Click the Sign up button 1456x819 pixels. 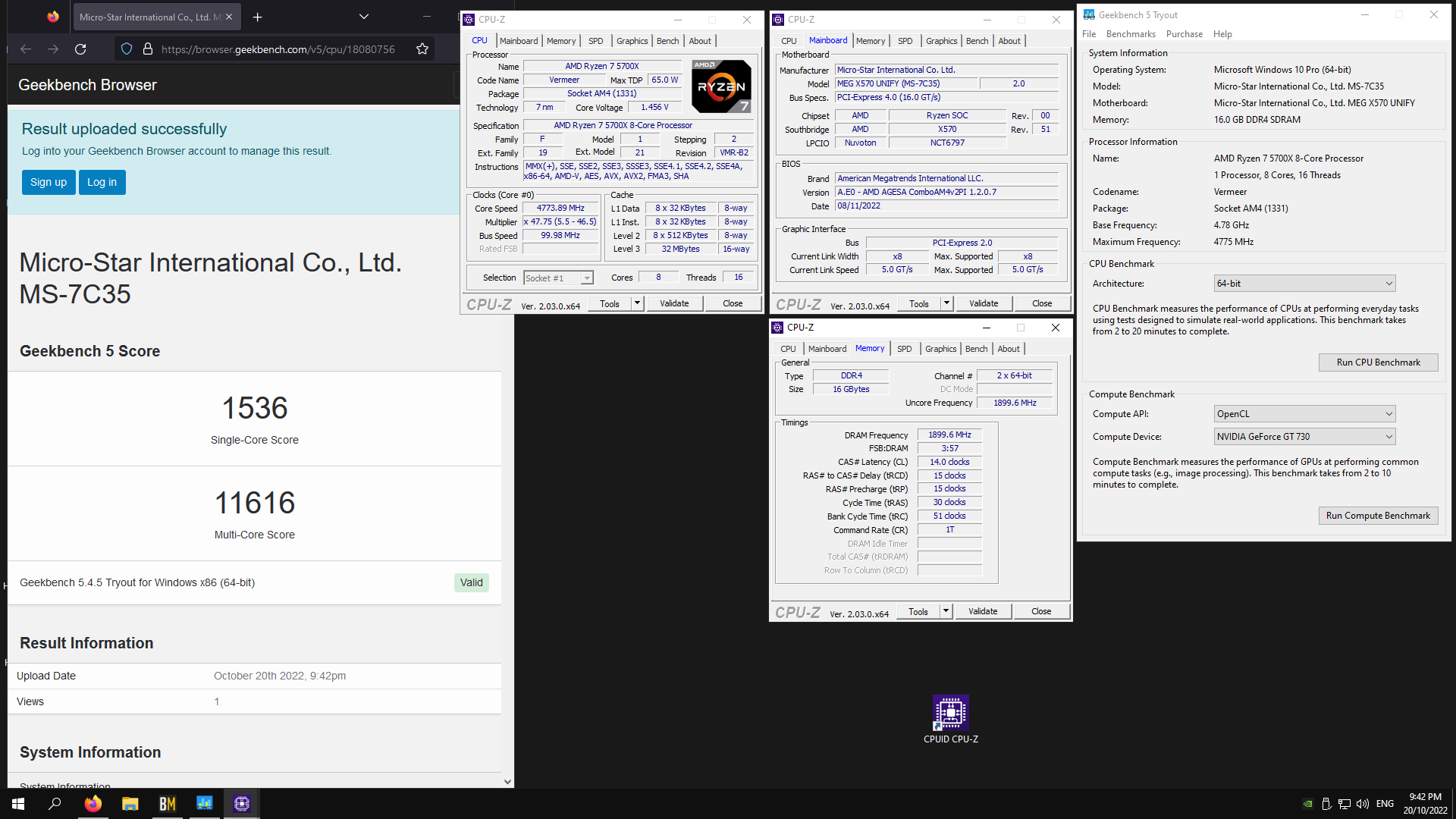(49, 182)
